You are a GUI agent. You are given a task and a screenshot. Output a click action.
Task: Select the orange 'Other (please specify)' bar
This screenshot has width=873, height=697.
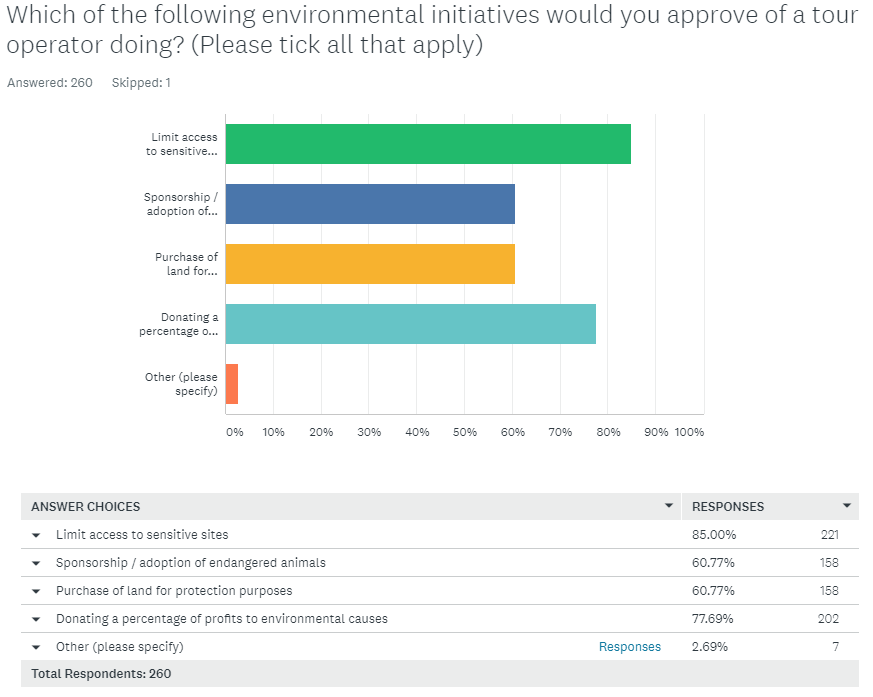point(231,384)
